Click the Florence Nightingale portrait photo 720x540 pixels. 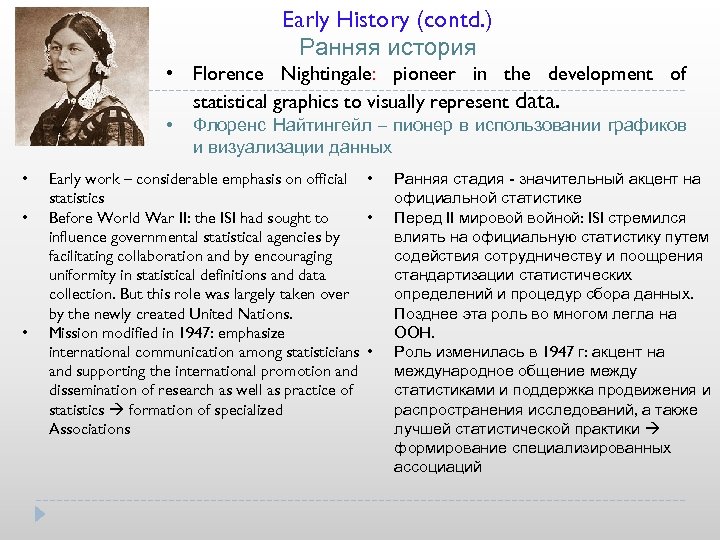click(x=81, y=77)
